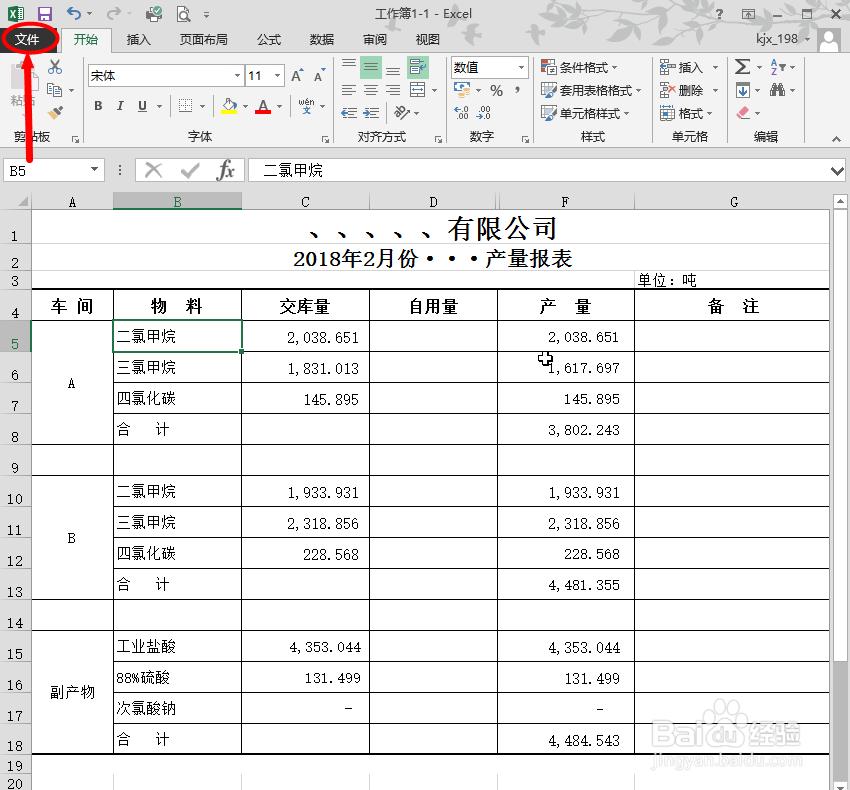
Task: Open text orientation options
Action: click(x=402, y=113)
